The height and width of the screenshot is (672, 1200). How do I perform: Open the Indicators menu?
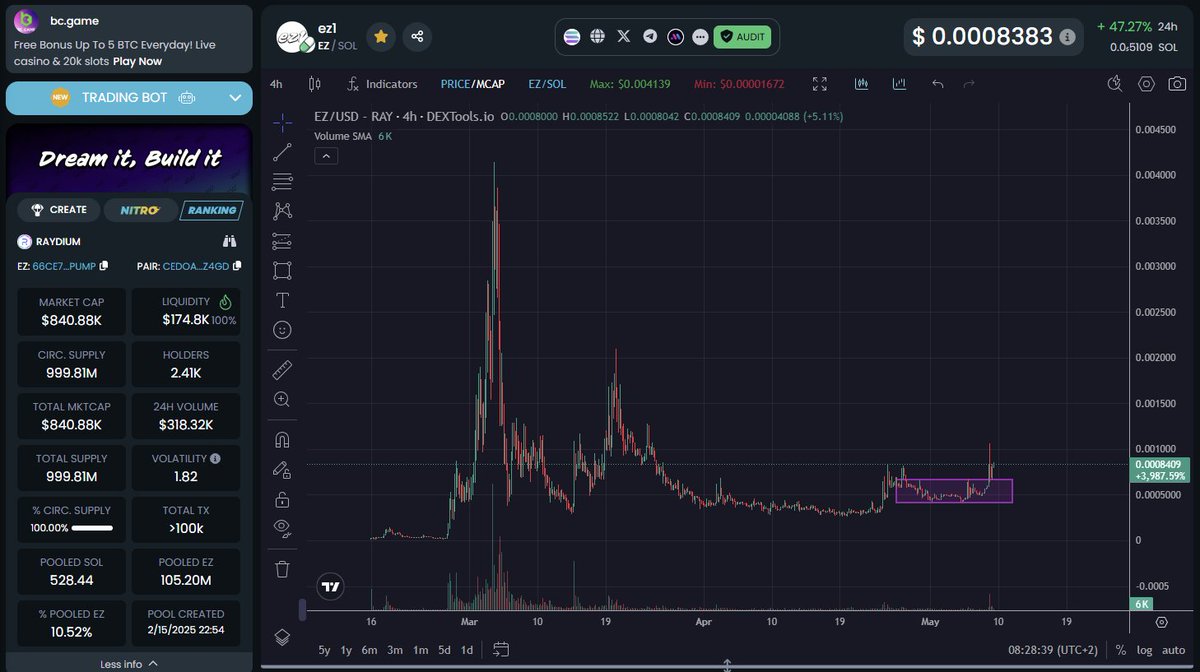click(x=381, y=84)
